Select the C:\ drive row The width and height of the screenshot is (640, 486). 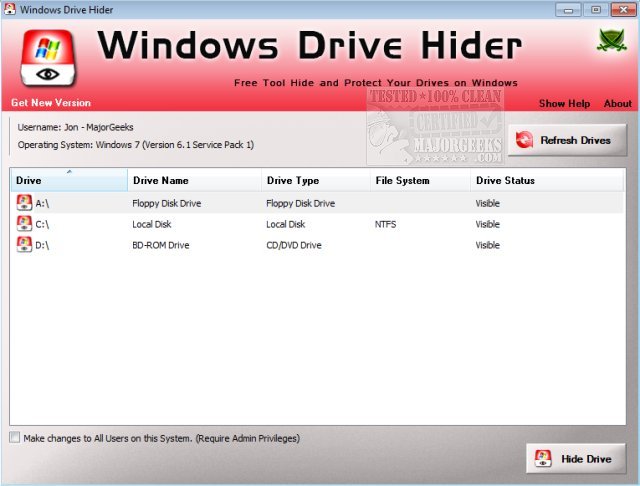pos(318,224)
